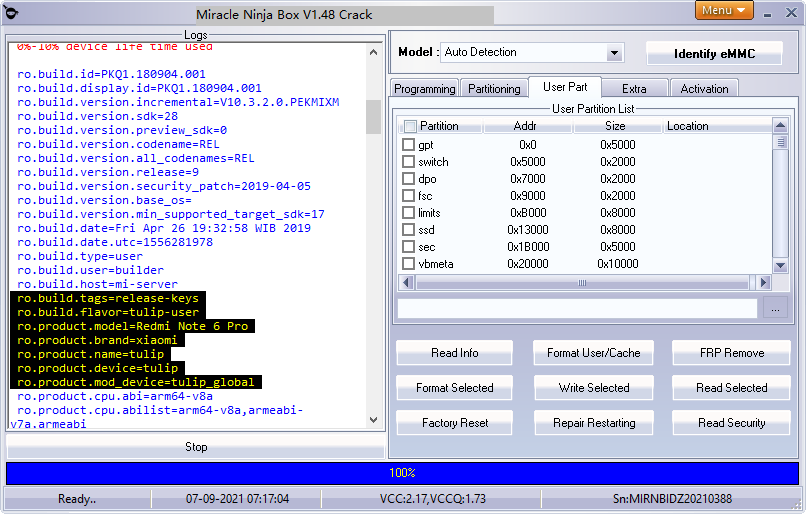The width and height of the screenshot is (806, 514).
Task: Switch to the Partitioning tab
Action: 494,88
